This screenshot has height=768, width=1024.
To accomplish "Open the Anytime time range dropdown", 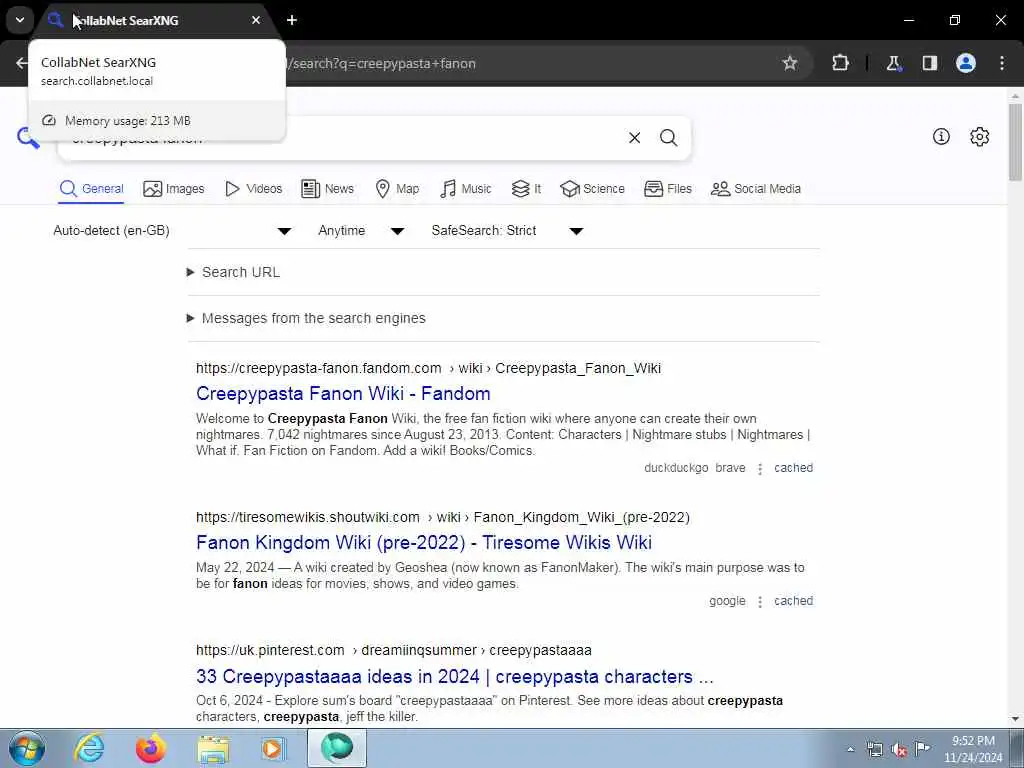I will 360,231.
